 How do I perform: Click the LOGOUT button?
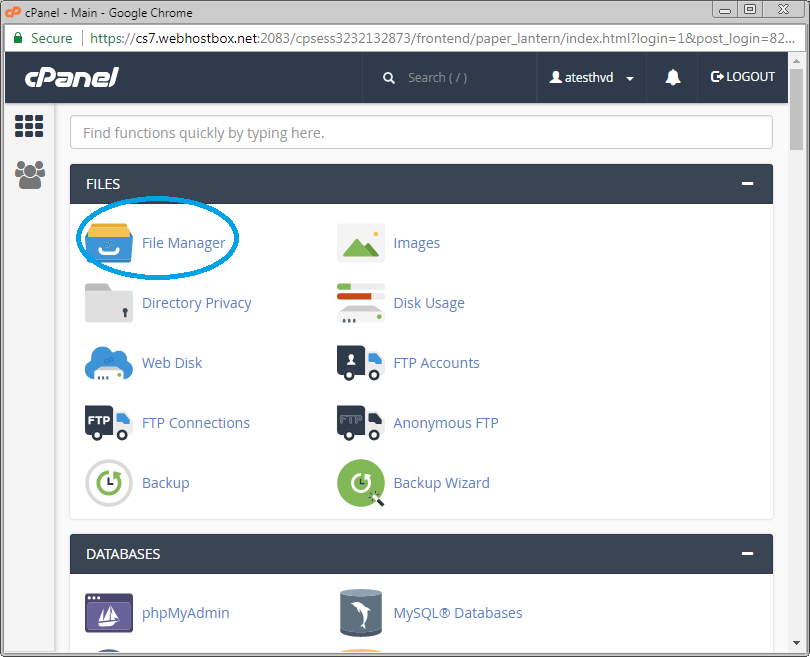(742, 77)
